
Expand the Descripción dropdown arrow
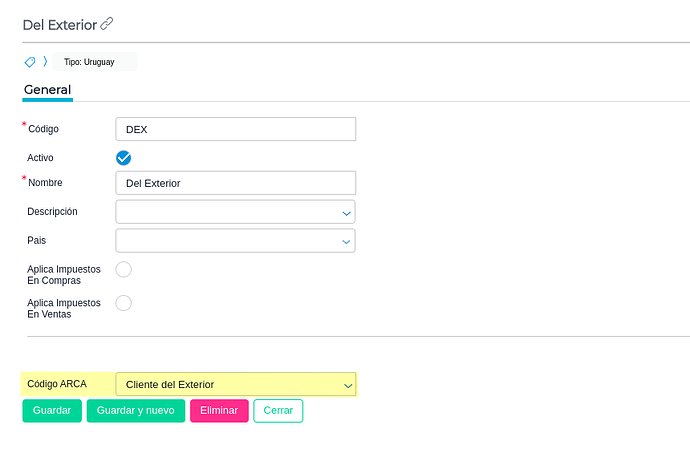tap(346, 213)
